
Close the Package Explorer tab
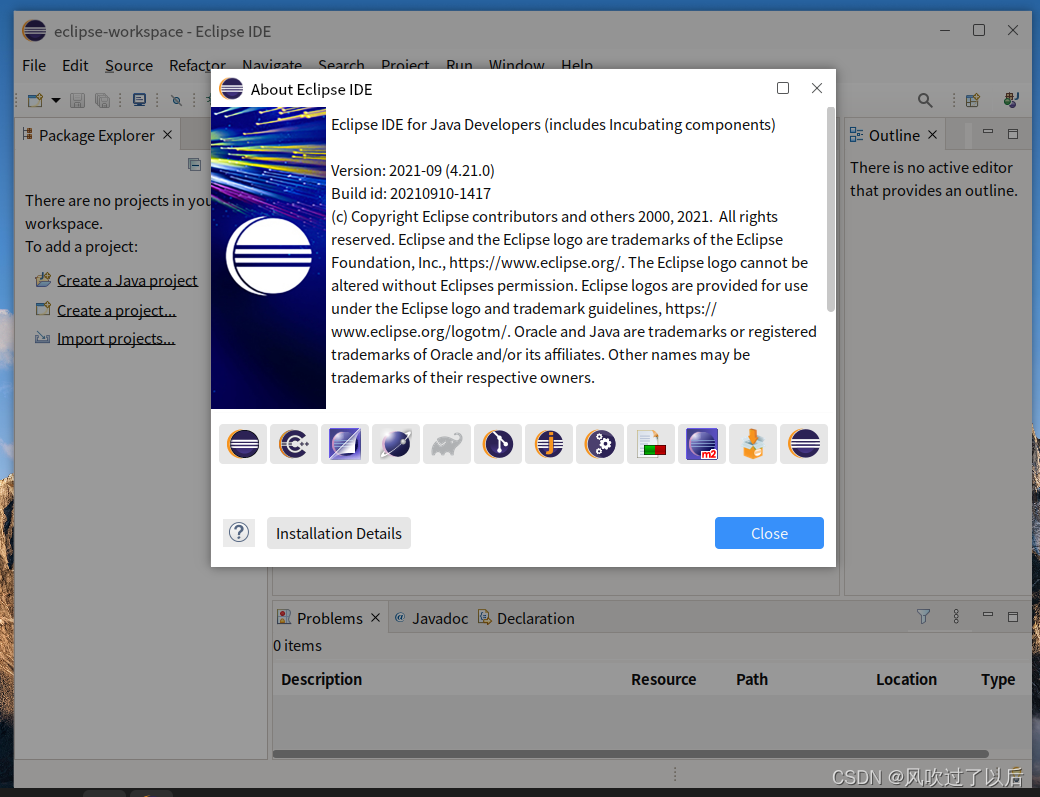168,135
